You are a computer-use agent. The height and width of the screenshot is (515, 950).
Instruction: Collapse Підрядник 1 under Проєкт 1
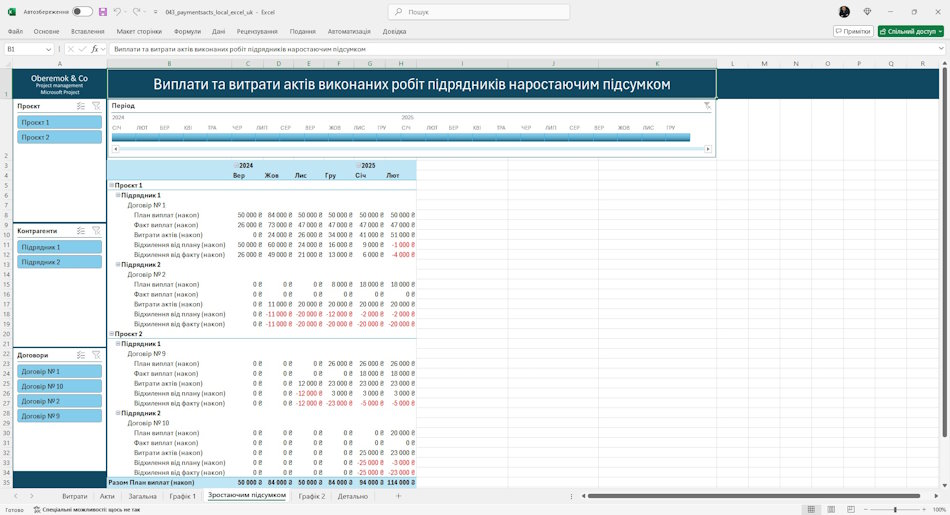118,195
